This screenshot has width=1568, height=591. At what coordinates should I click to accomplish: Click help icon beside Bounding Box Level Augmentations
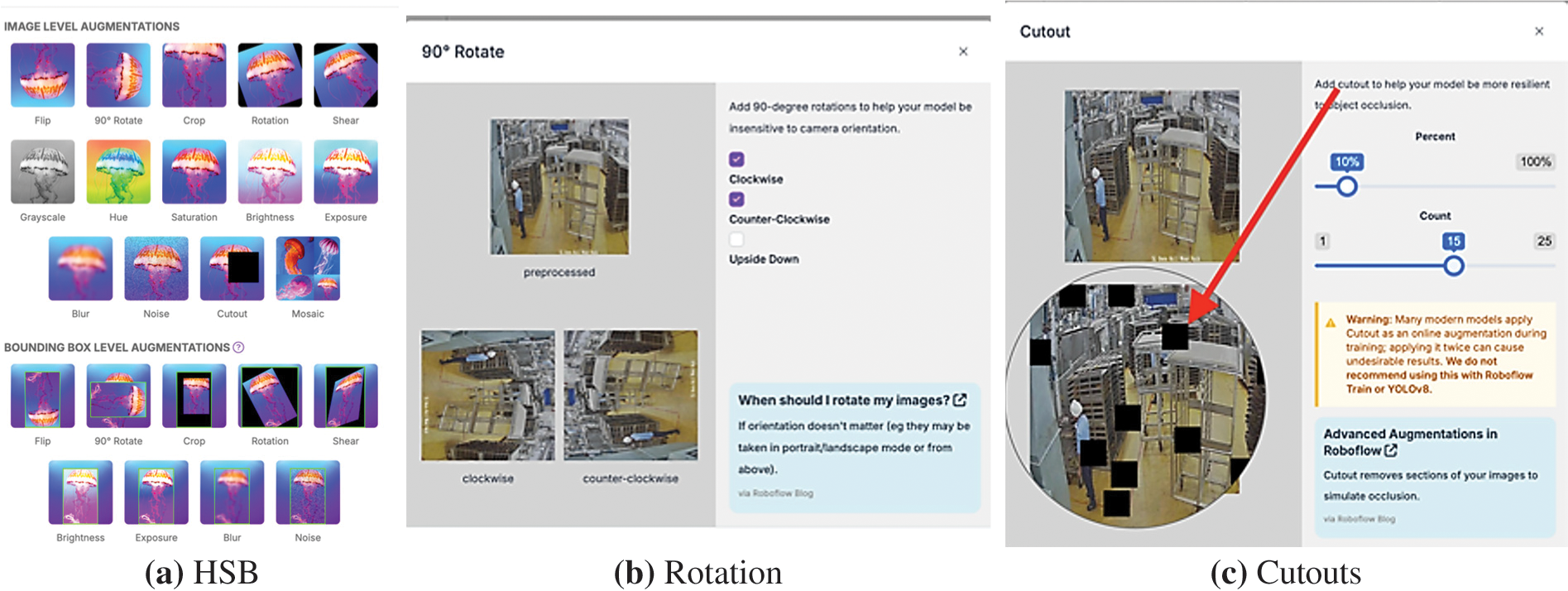coord(238,348)
